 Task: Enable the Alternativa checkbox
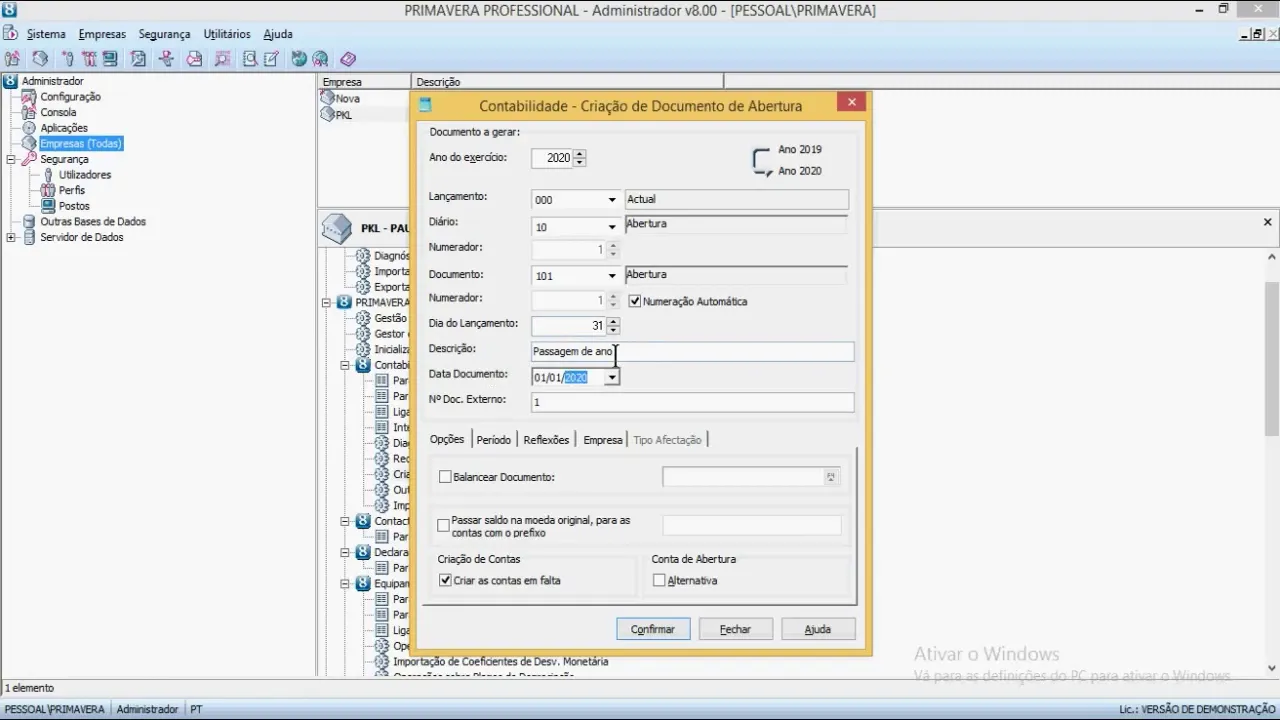coord(659,580)
